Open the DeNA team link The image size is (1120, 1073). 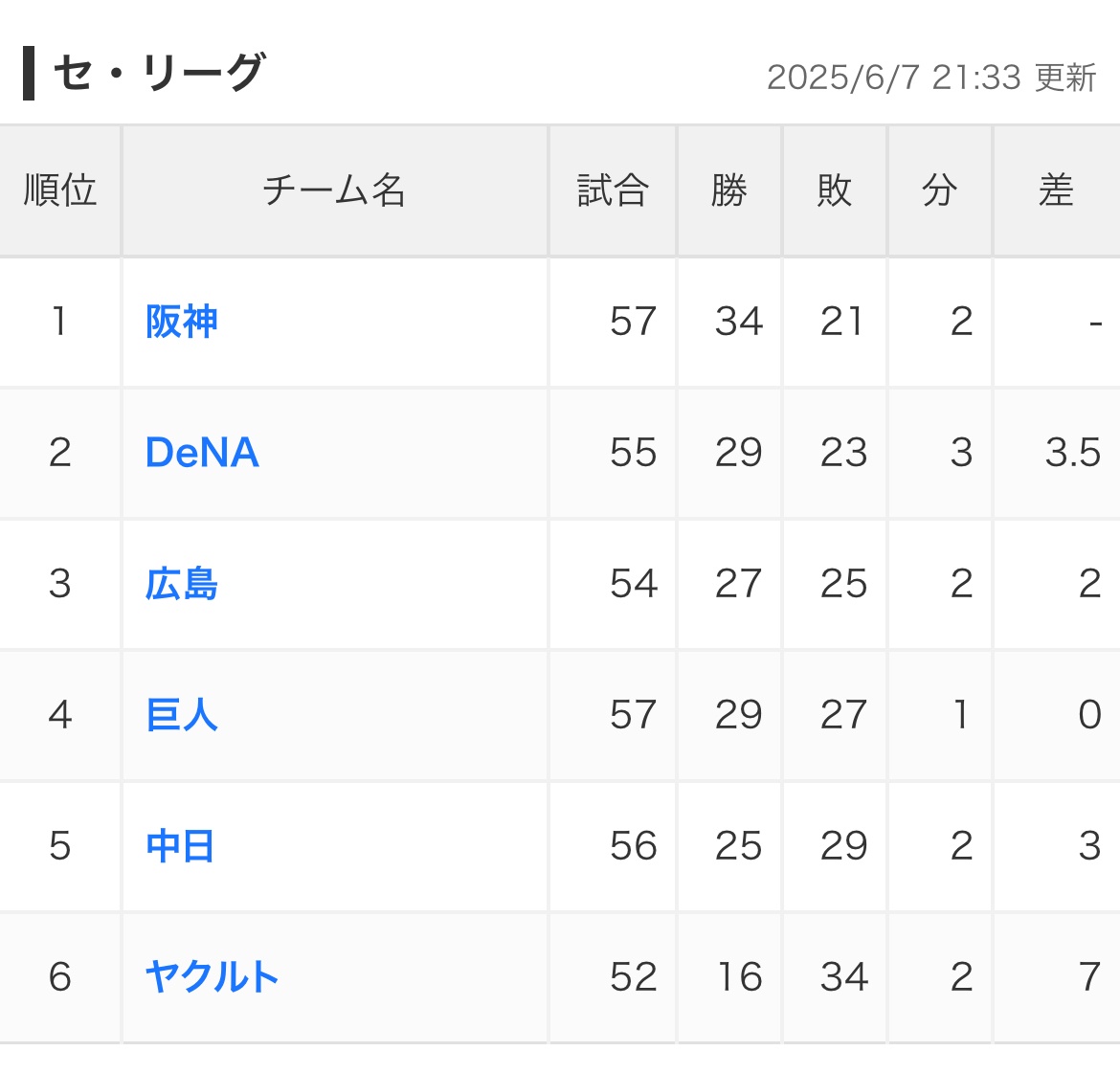tap(202, 452)
